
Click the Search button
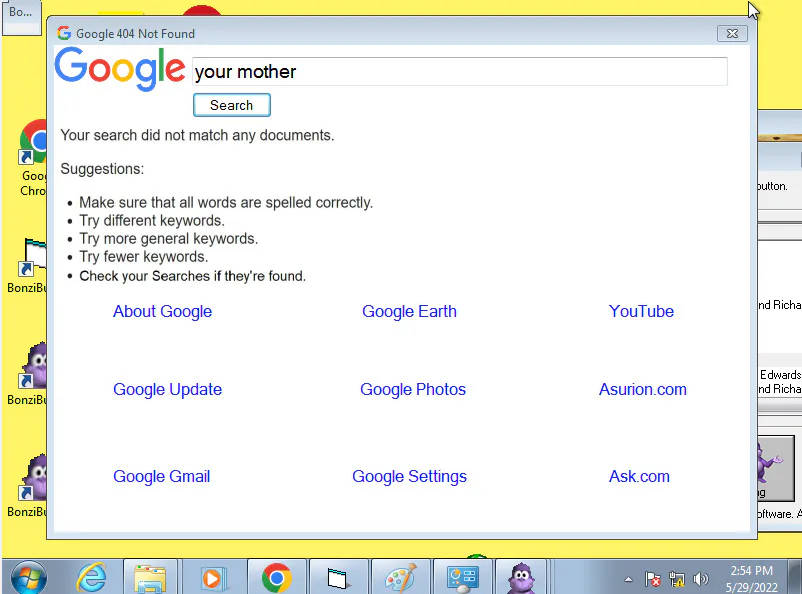tap(232, 105)
